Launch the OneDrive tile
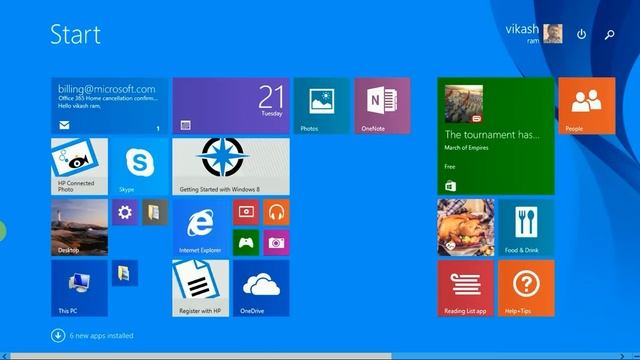 (261, 288)
